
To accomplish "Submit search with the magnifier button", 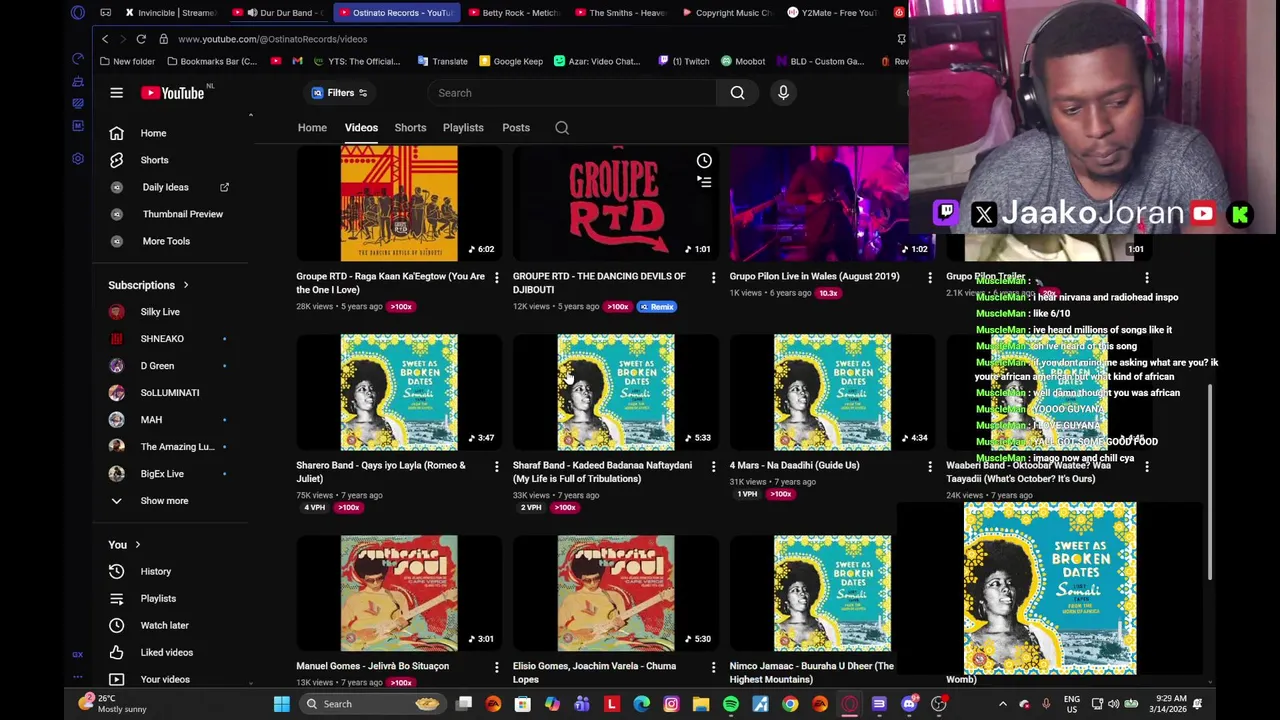I will pyautogui.click(x=737, y=93).
